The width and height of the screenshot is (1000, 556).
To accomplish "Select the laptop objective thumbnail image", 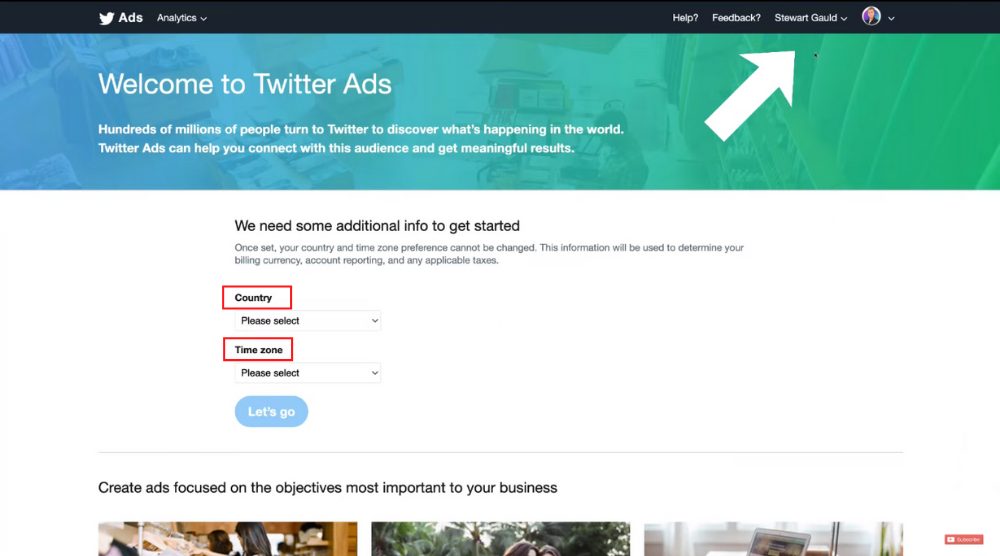I will pos(774,539).
